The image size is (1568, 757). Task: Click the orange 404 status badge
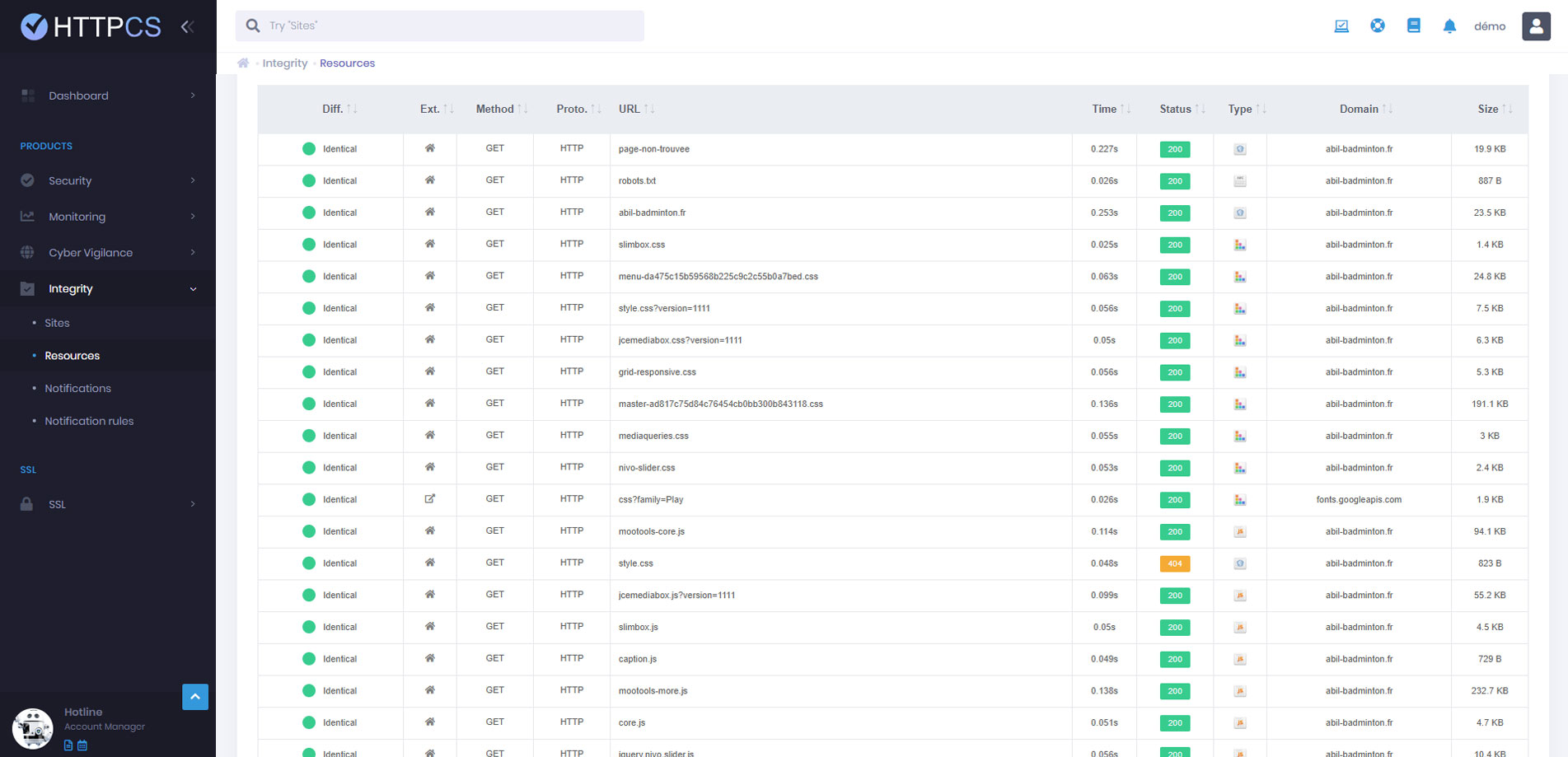[1175, 563]
